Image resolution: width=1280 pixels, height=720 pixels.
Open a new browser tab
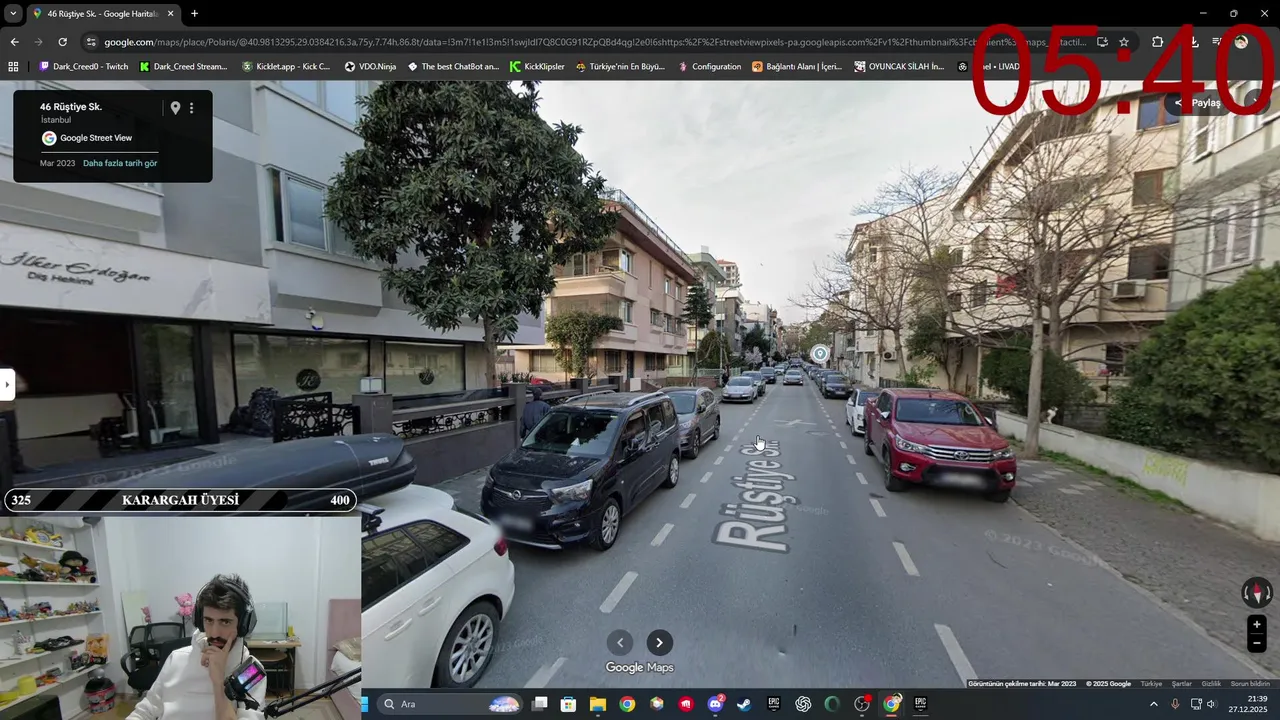click(194, 14)
